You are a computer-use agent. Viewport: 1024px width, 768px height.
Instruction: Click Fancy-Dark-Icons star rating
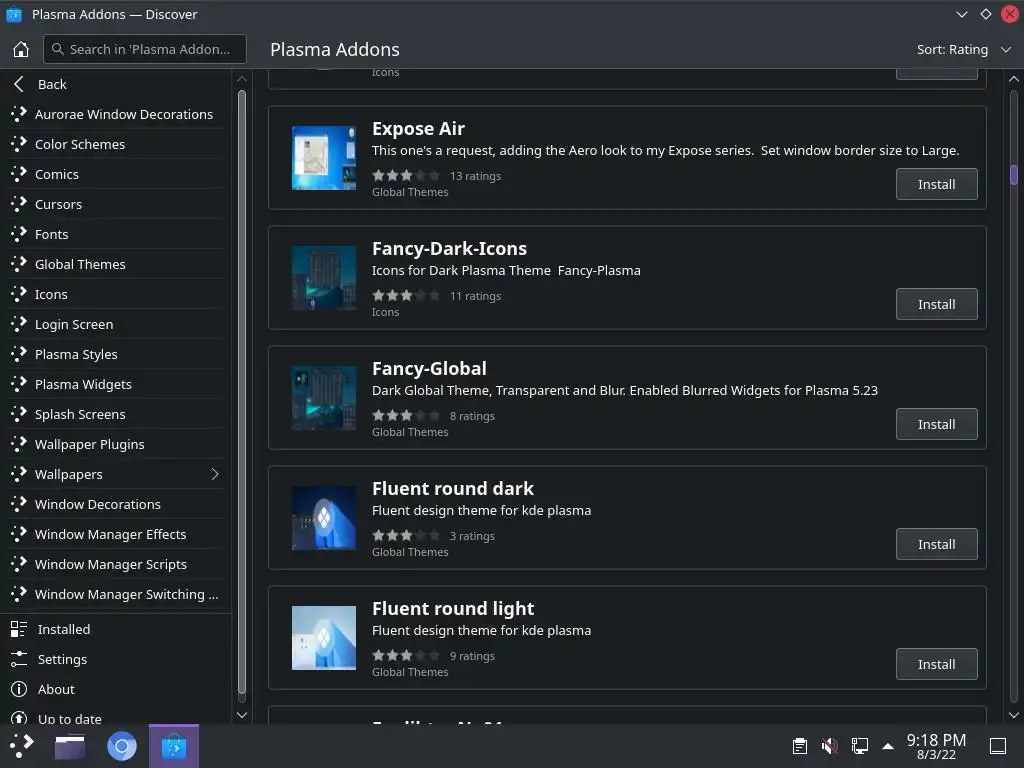[x=406, y=296]
